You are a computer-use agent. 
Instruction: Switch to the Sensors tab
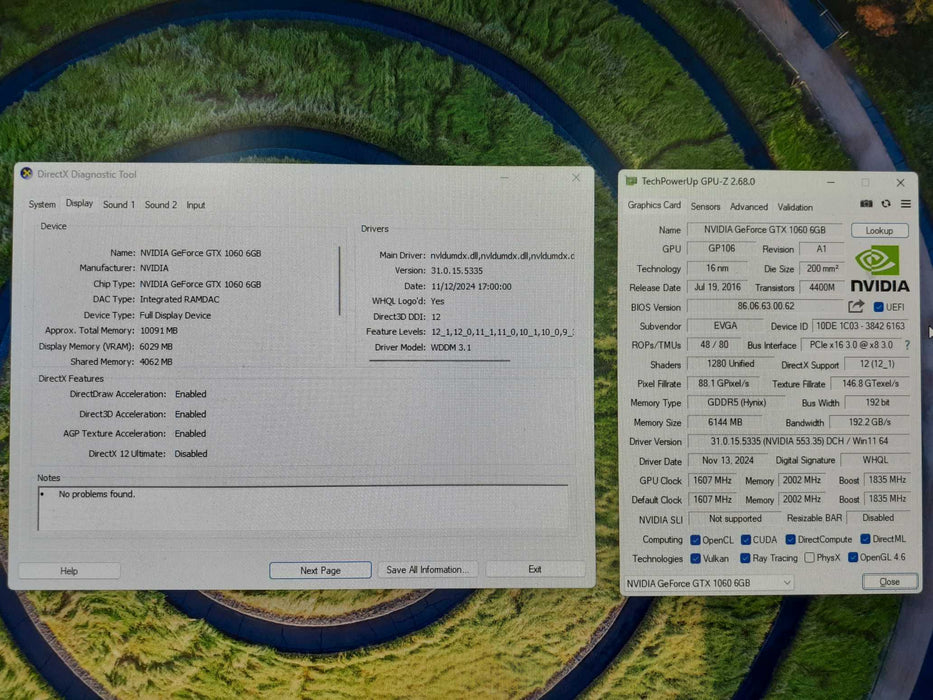tap(705, 207)
